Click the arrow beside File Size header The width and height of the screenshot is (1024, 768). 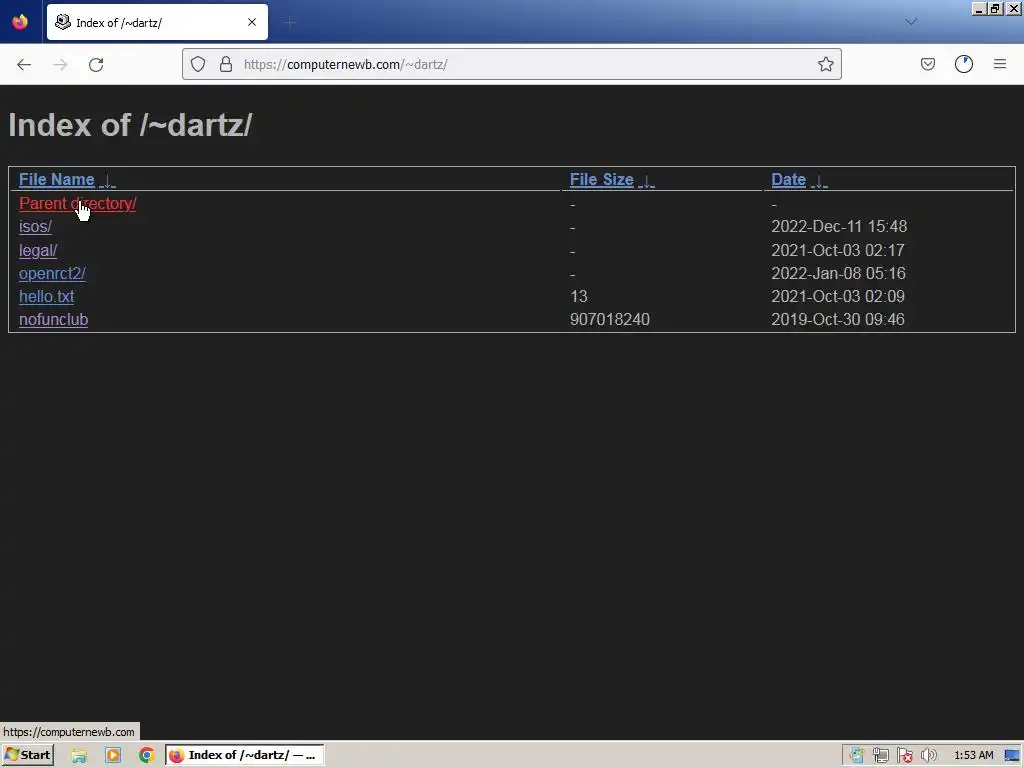pos(647,181)
